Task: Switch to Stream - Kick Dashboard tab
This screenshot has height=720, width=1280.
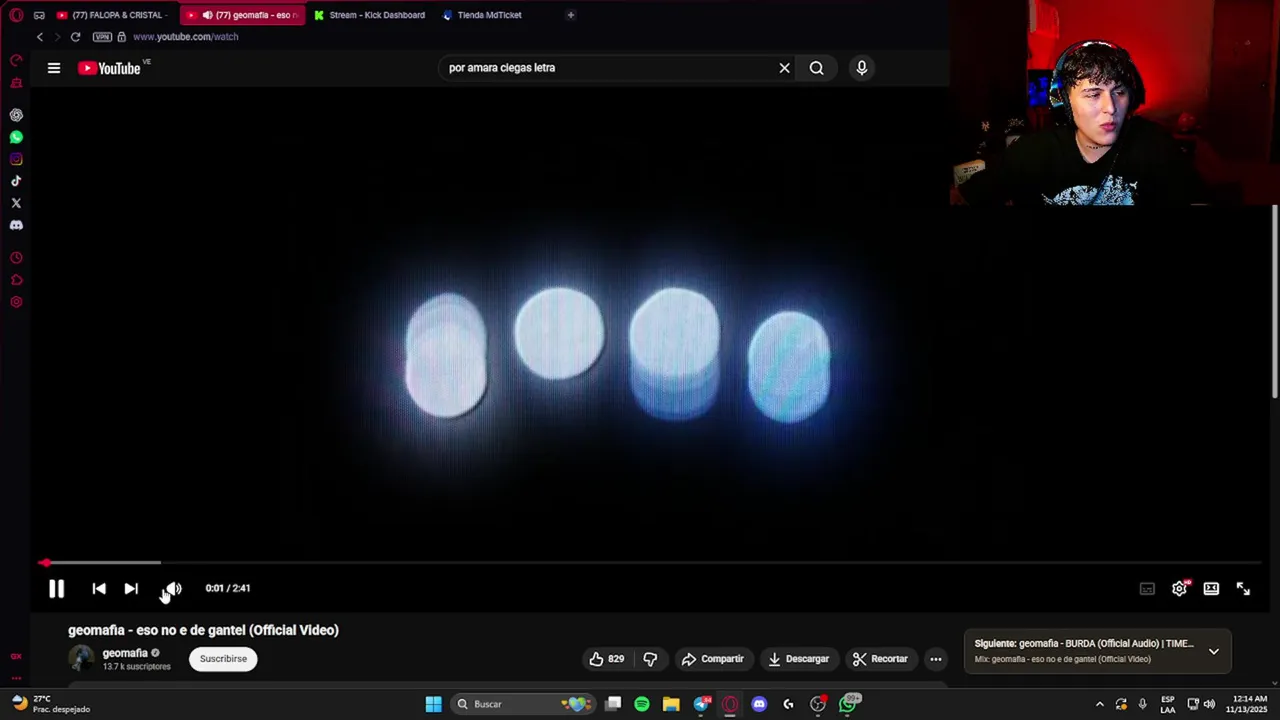Action: (370, 15)
